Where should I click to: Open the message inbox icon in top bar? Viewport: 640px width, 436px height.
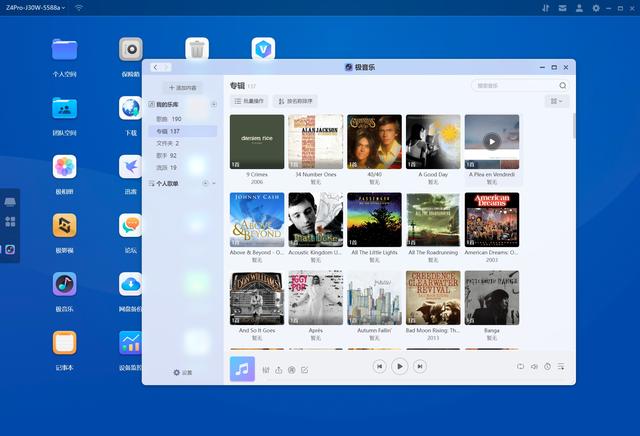562,8
